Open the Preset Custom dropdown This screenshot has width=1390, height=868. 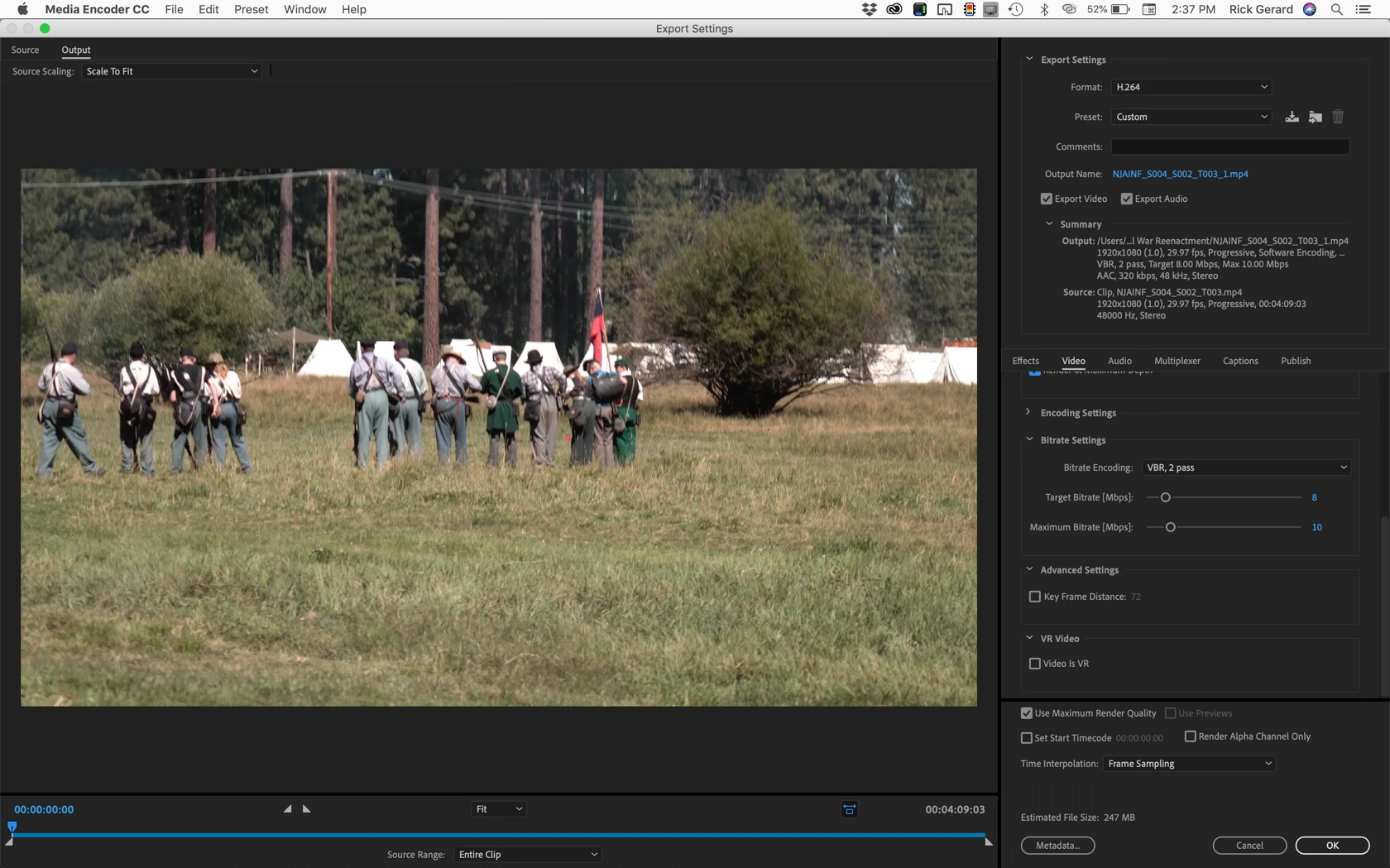1191,117
